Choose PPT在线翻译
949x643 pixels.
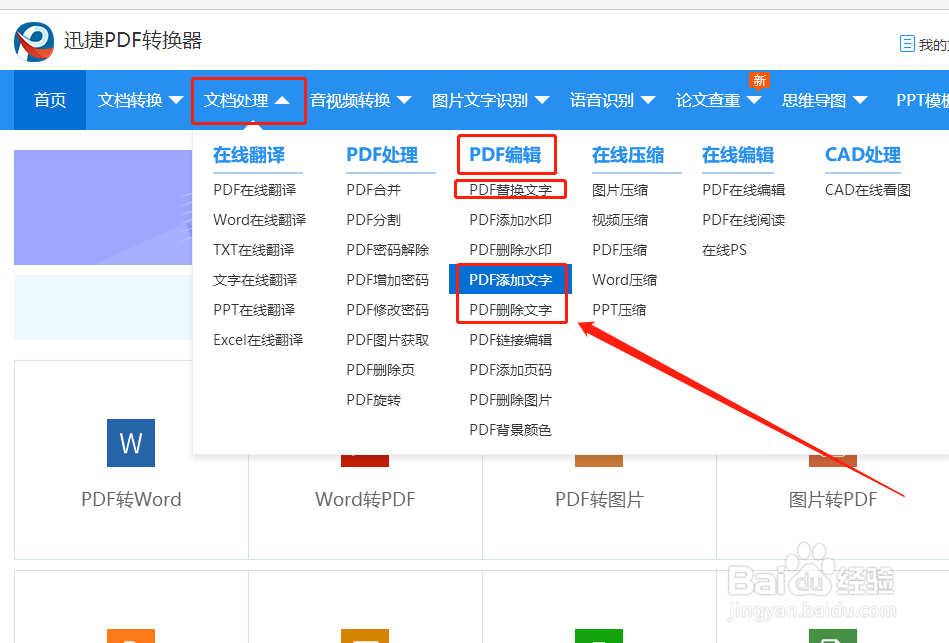tap(254, 310)
